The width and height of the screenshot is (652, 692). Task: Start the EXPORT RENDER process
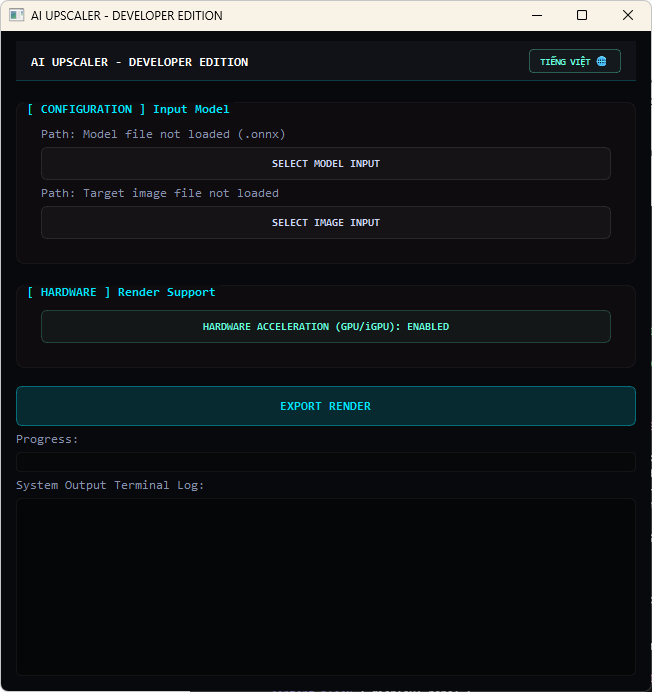[x=326, y=406]
